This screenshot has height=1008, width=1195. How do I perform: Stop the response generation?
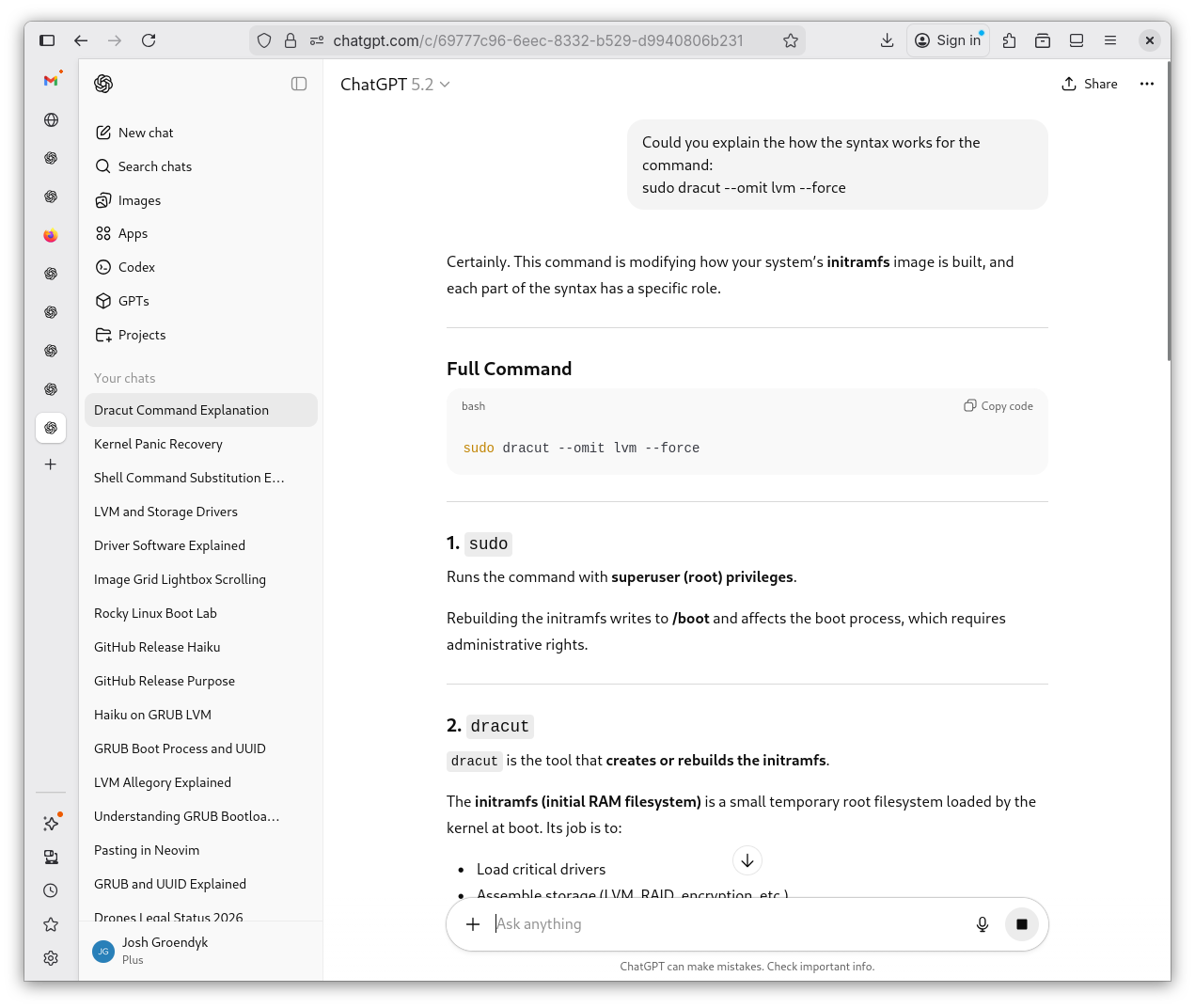[x=1022, y=924]
